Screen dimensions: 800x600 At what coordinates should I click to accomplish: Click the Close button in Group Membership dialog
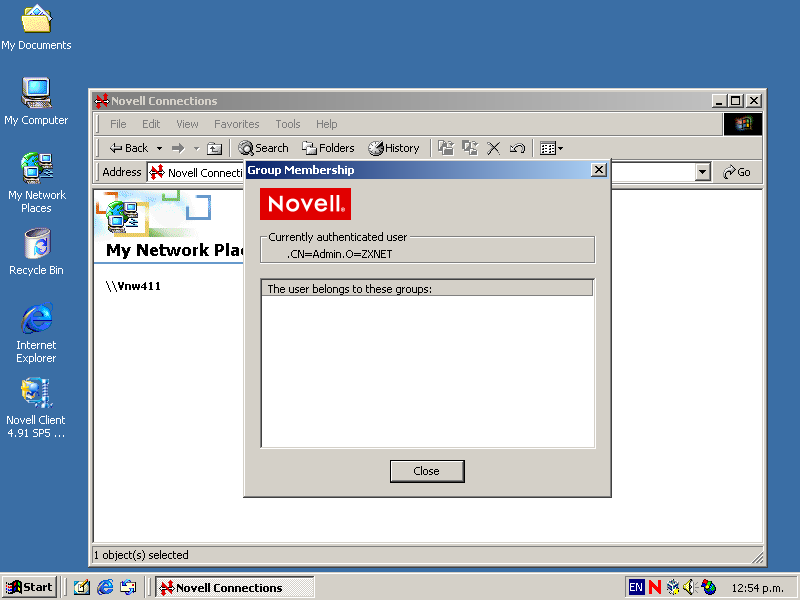(x=427, y=471)
